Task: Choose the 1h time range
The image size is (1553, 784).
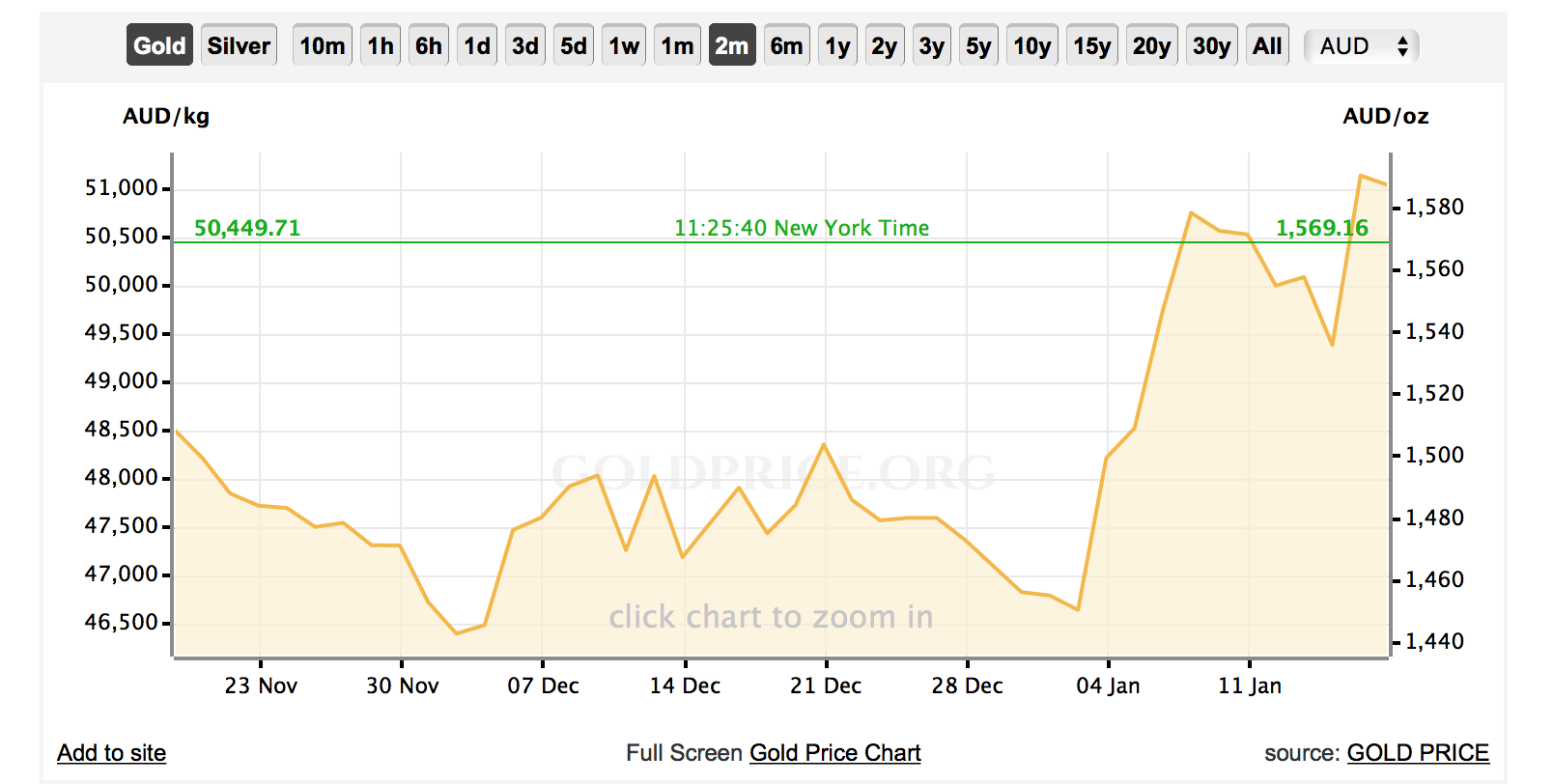Action: pos(381,45)
